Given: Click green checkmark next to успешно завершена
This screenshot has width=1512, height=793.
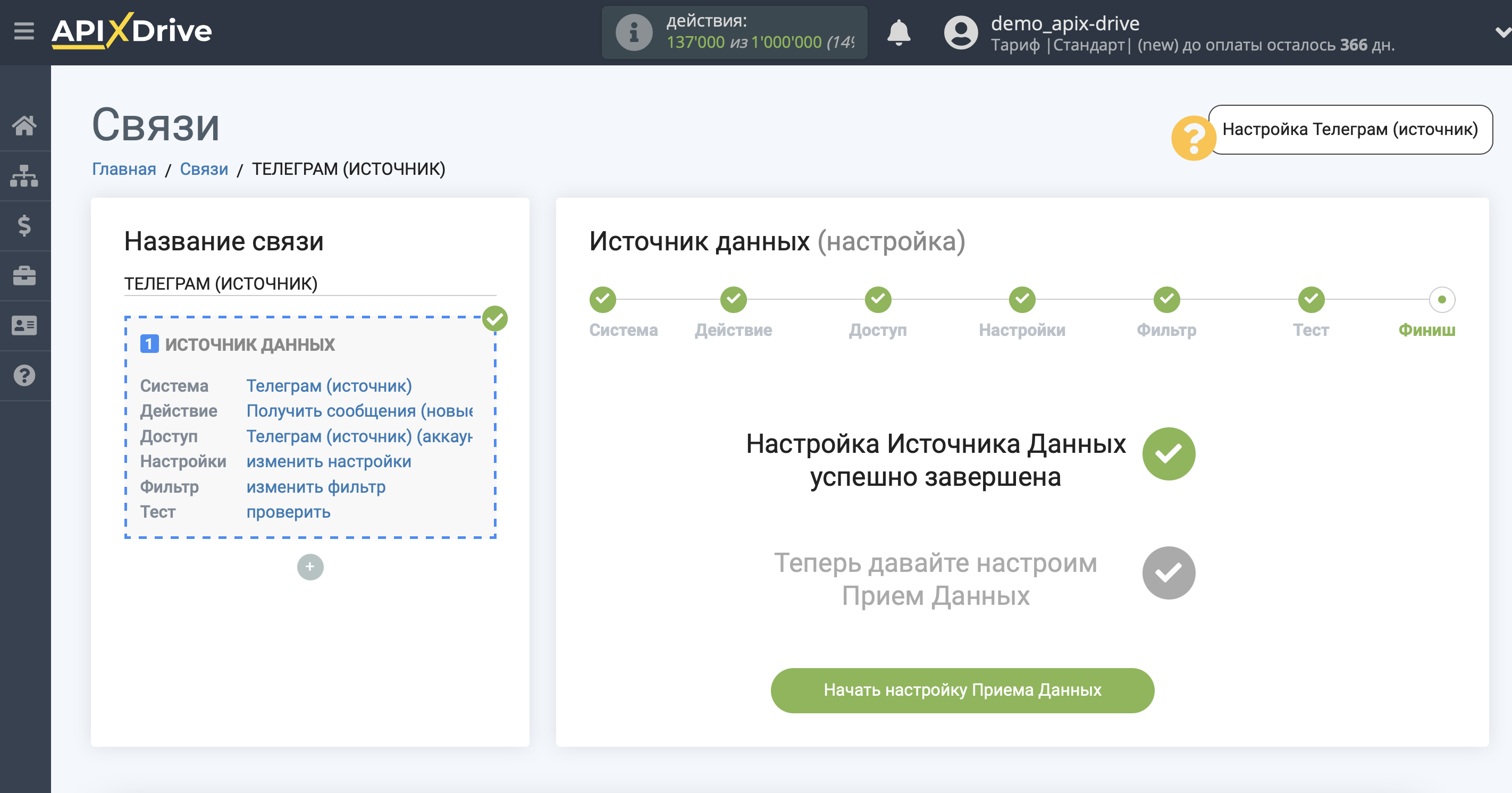Looking at the screenshot, I should [1169, 454].
